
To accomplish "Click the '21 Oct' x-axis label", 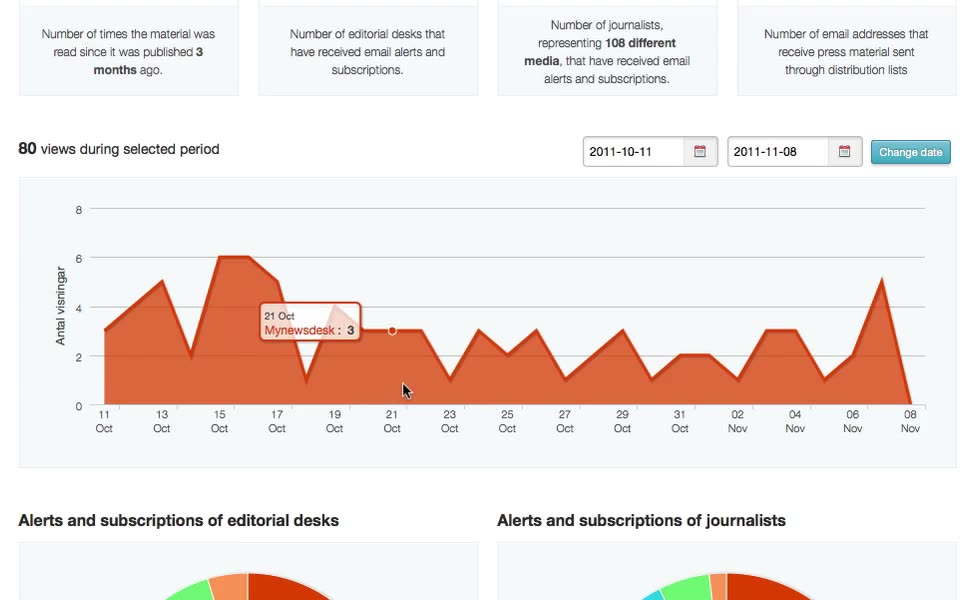I will coord(392,421).
